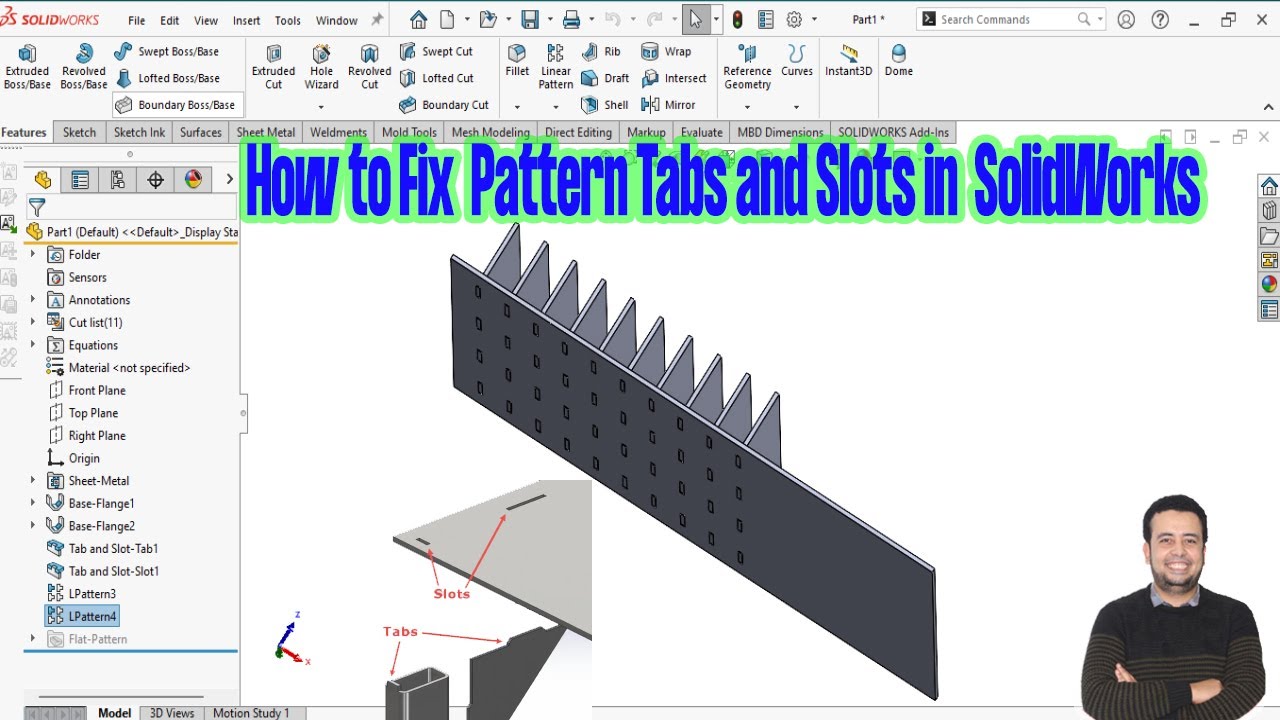Select the Fillet tool
Image resolution: width=1280 pixels, height=720 pixels.
(x=517, y=60)
